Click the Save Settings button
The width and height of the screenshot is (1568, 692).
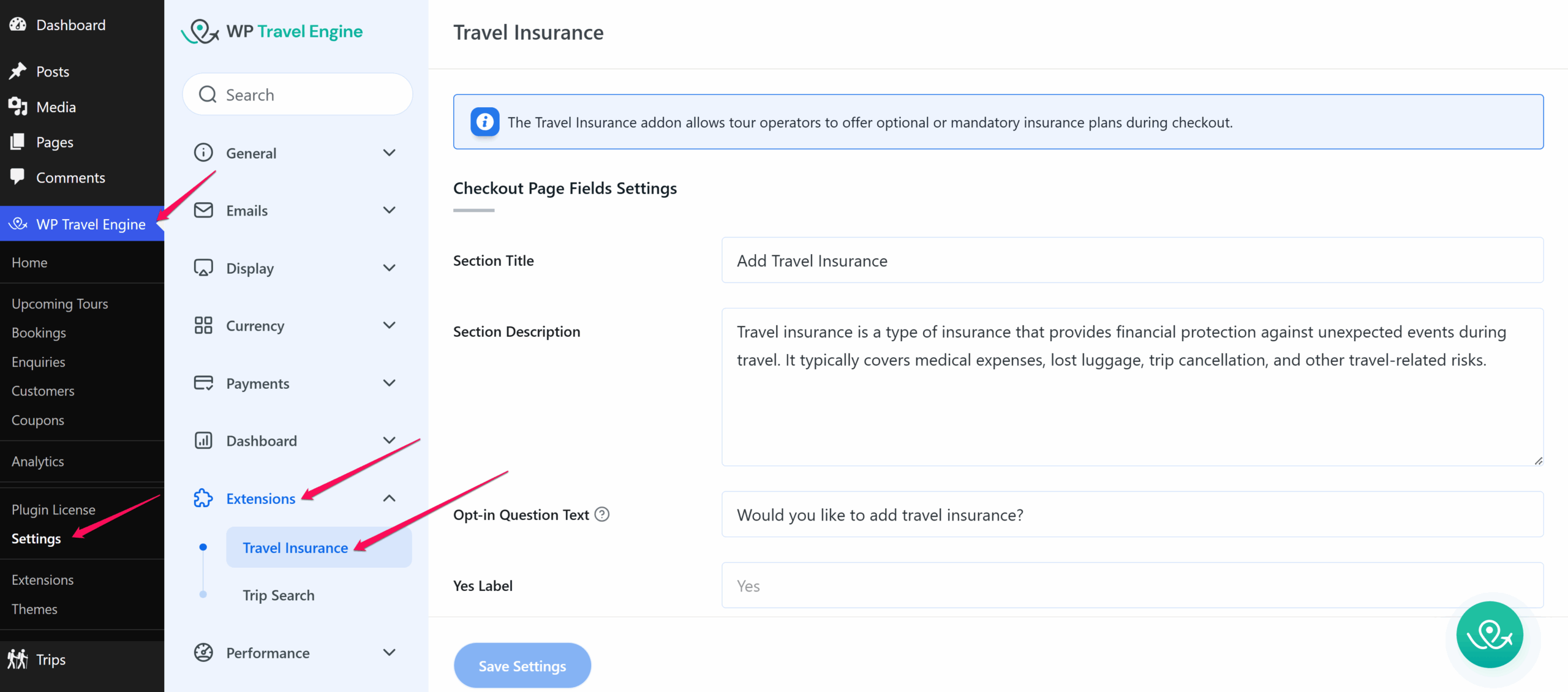[522, 665]
